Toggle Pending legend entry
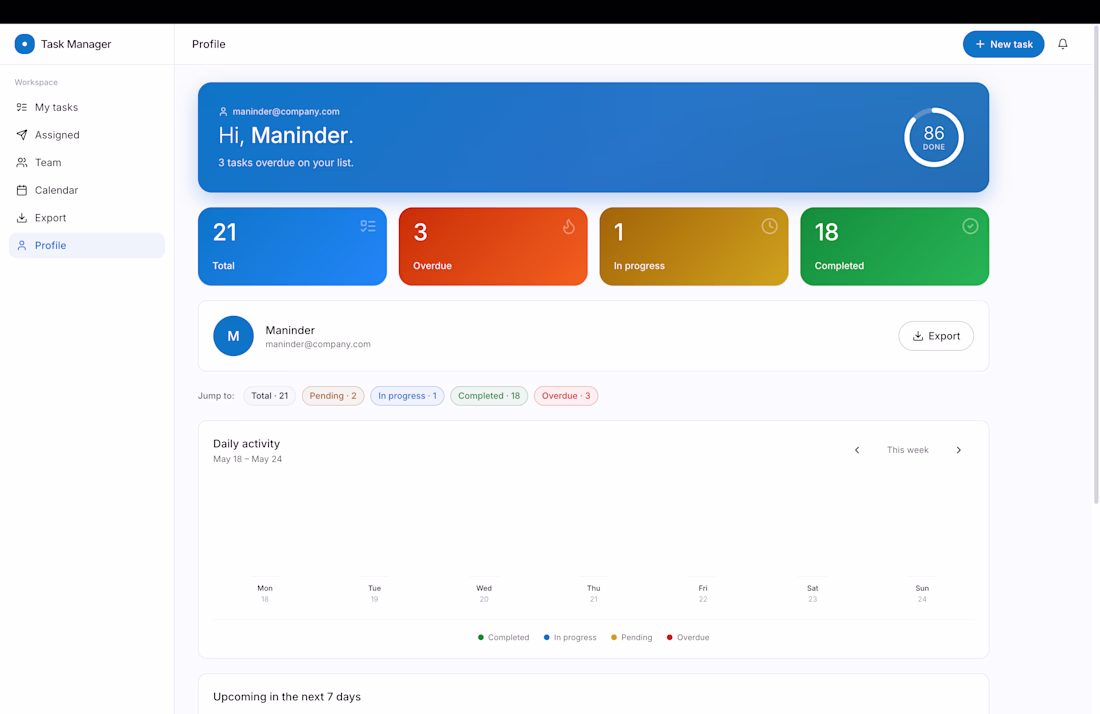Screen dimensions: 1100x714 pos(631,638)
